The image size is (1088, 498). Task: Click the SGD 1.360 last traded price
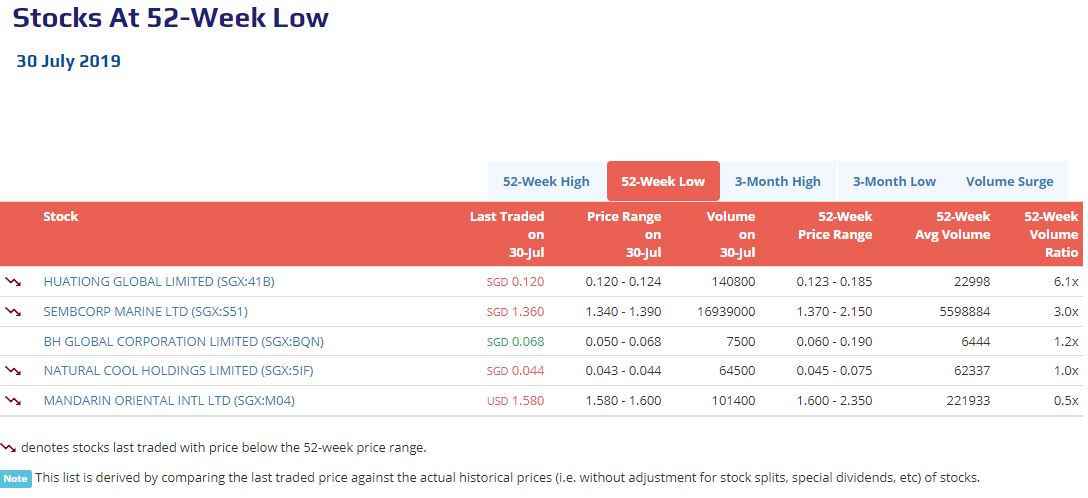pyautogui.click(x=516, y=311)
